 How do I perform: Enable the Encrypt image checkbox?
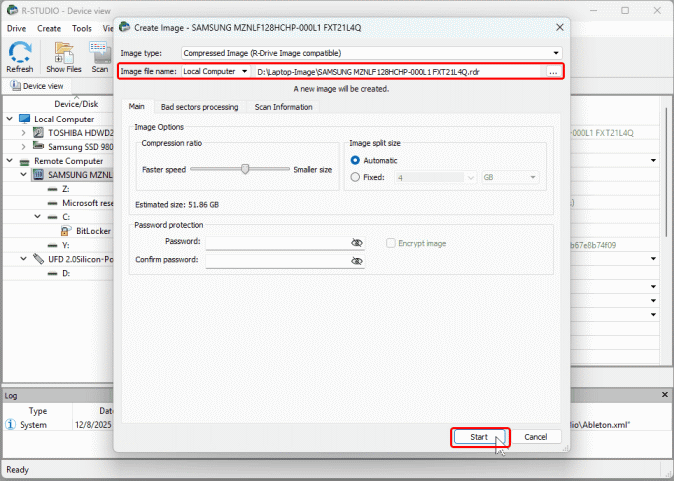click(x=392, y=242)
